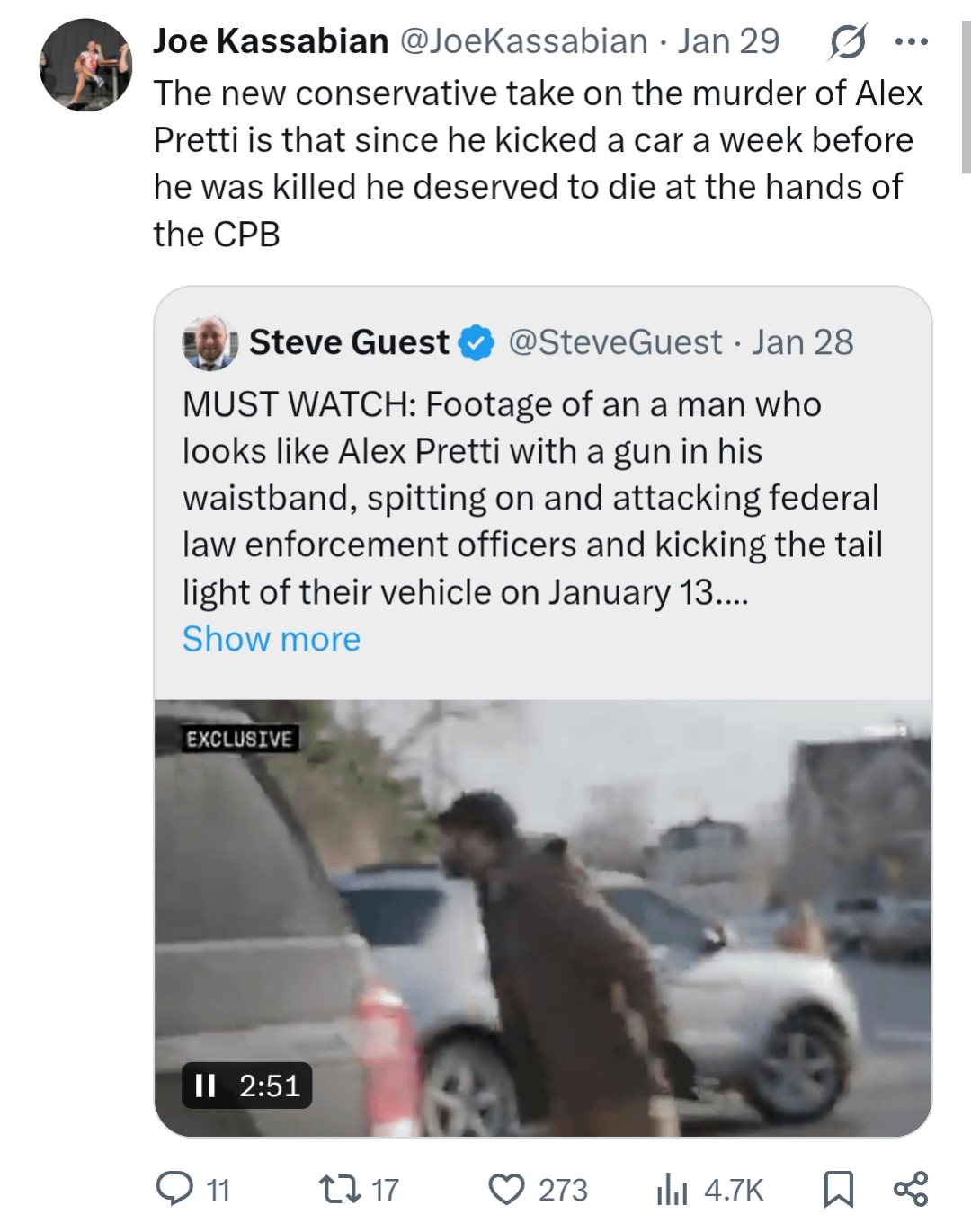Open the @SteveGuest handle link
This screenshot has height=1232, width=971.
point(615,342)
